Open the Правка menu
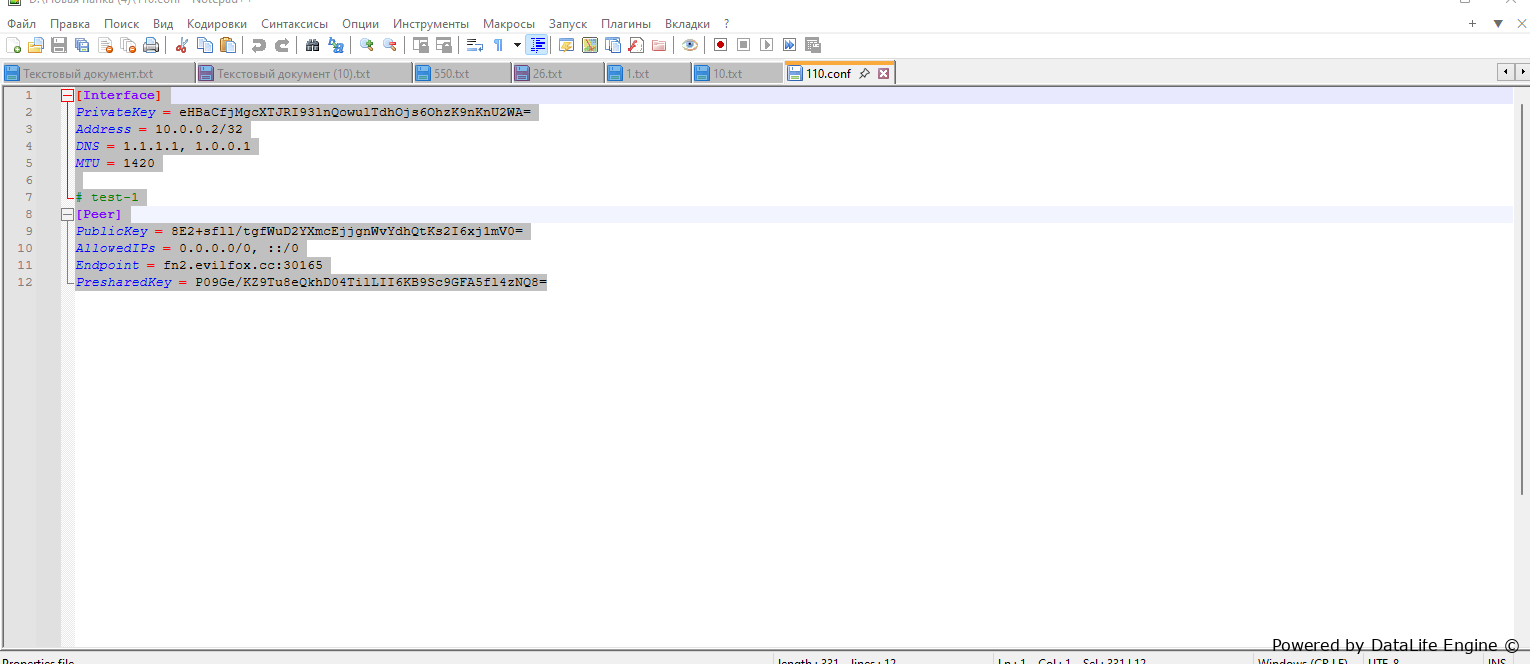 [x=70, y=24]
